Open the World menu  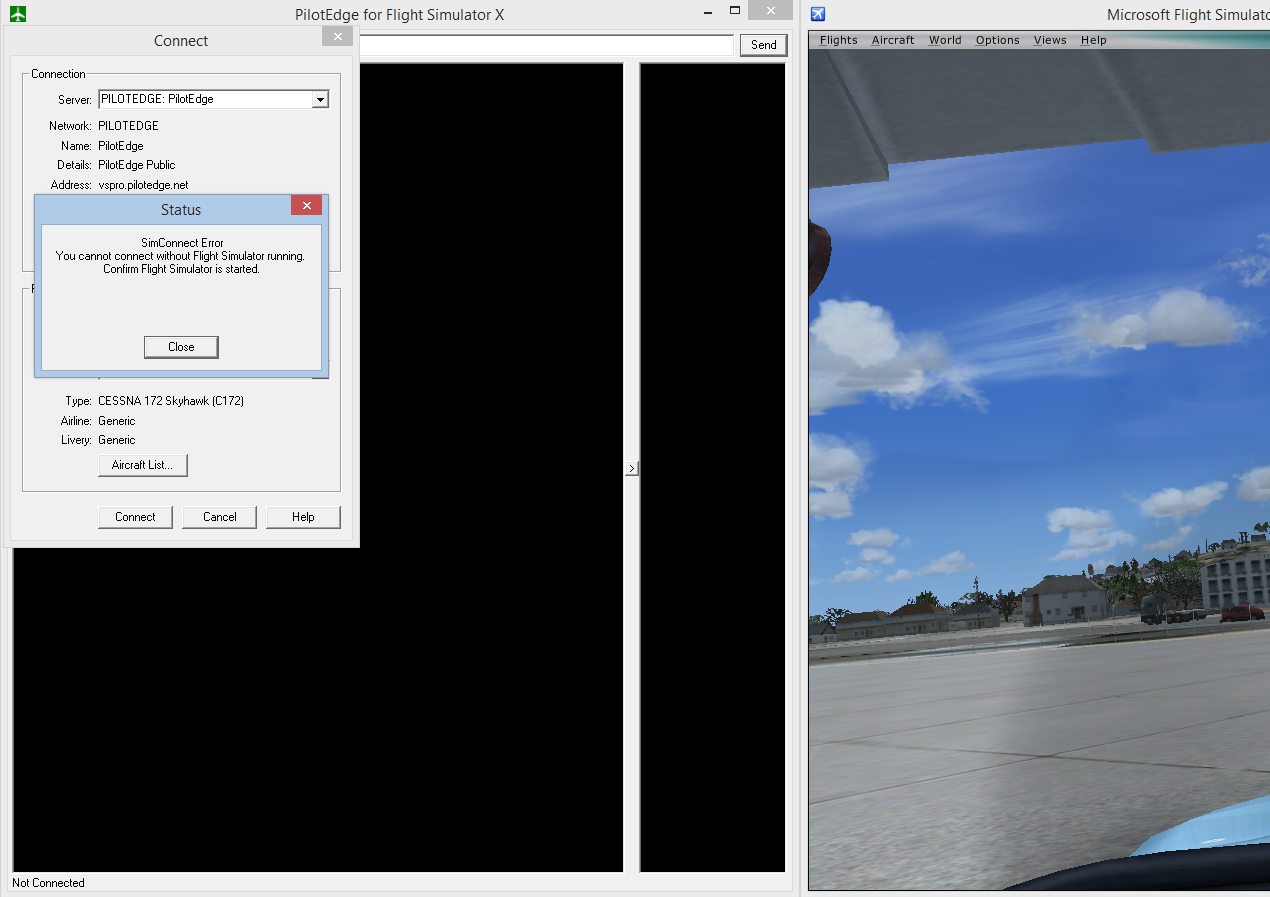pos(945,40)
